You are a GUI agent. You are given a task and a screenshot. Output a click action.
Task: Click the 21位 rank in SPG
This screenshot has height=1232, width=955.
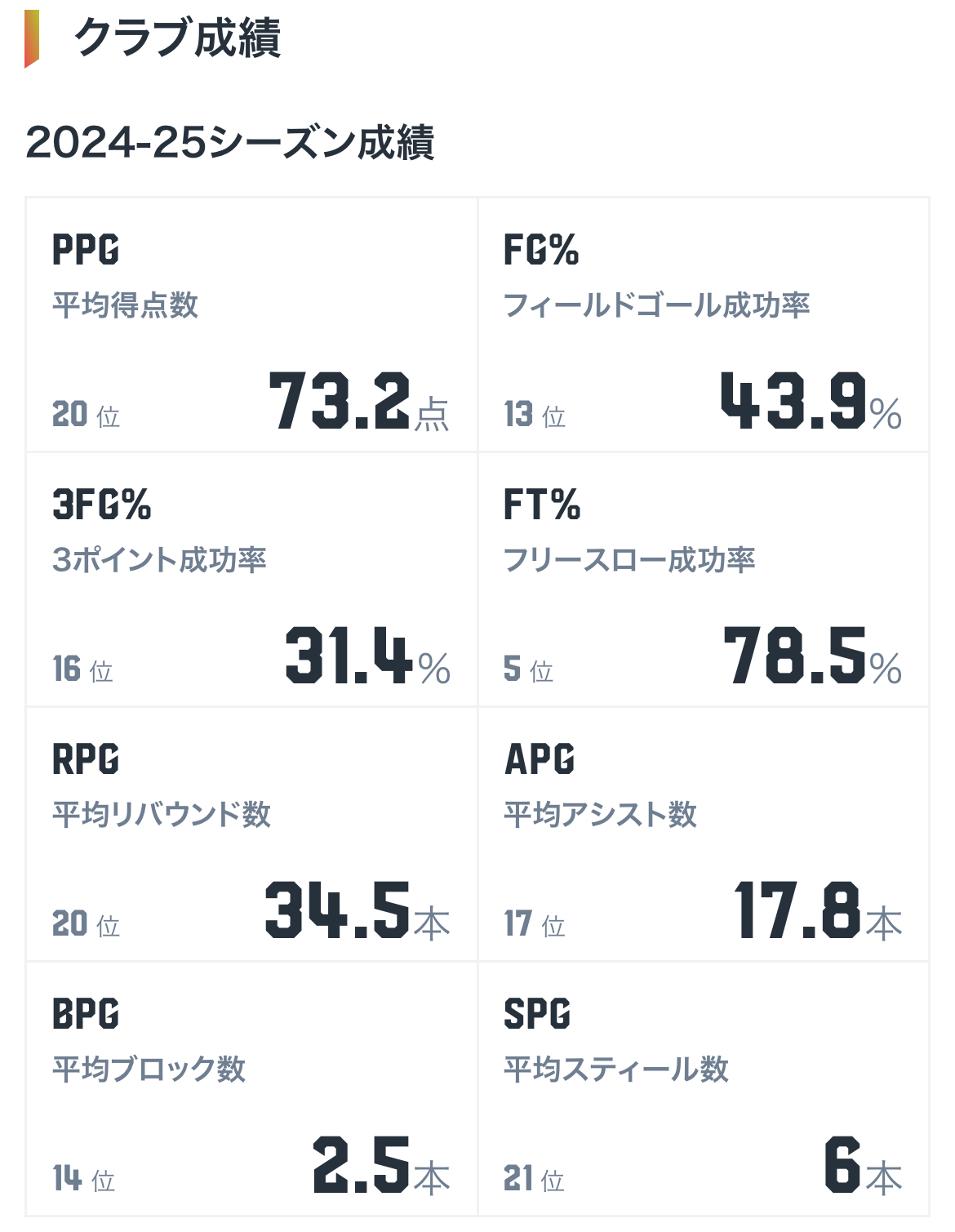[x=534, y=1179]
